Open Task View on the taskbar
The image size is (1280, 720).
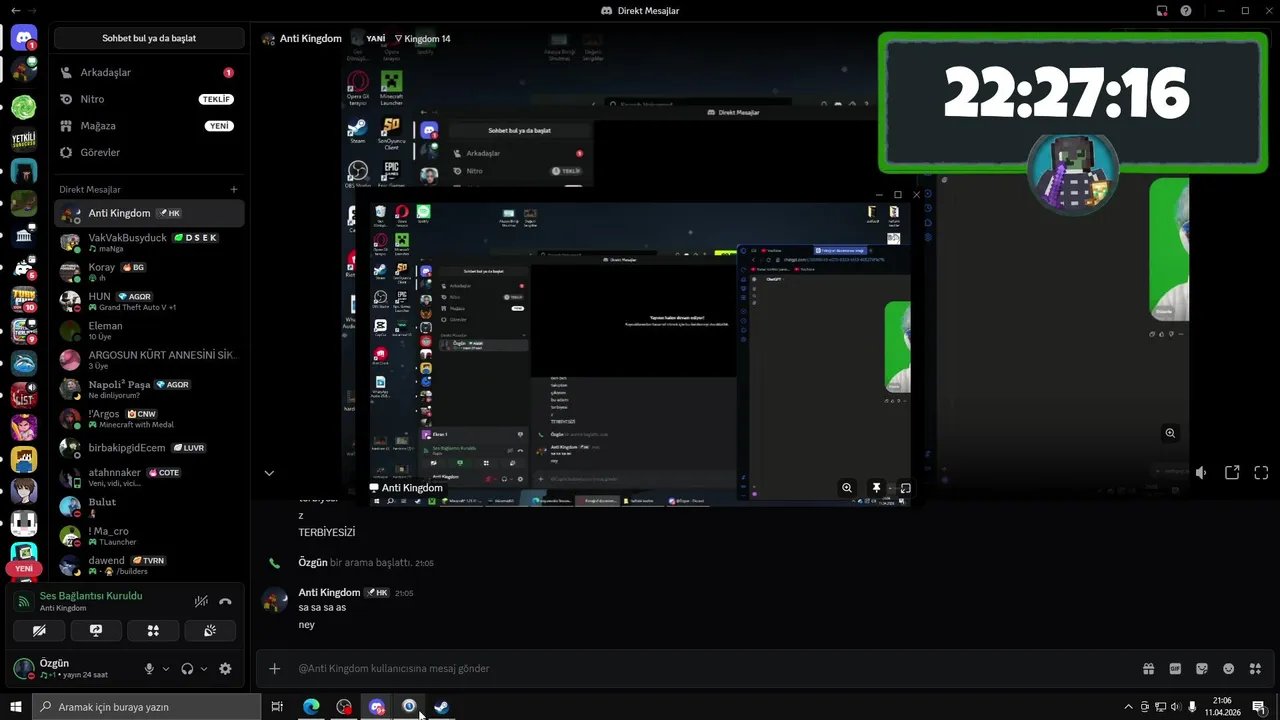(277, 707)
